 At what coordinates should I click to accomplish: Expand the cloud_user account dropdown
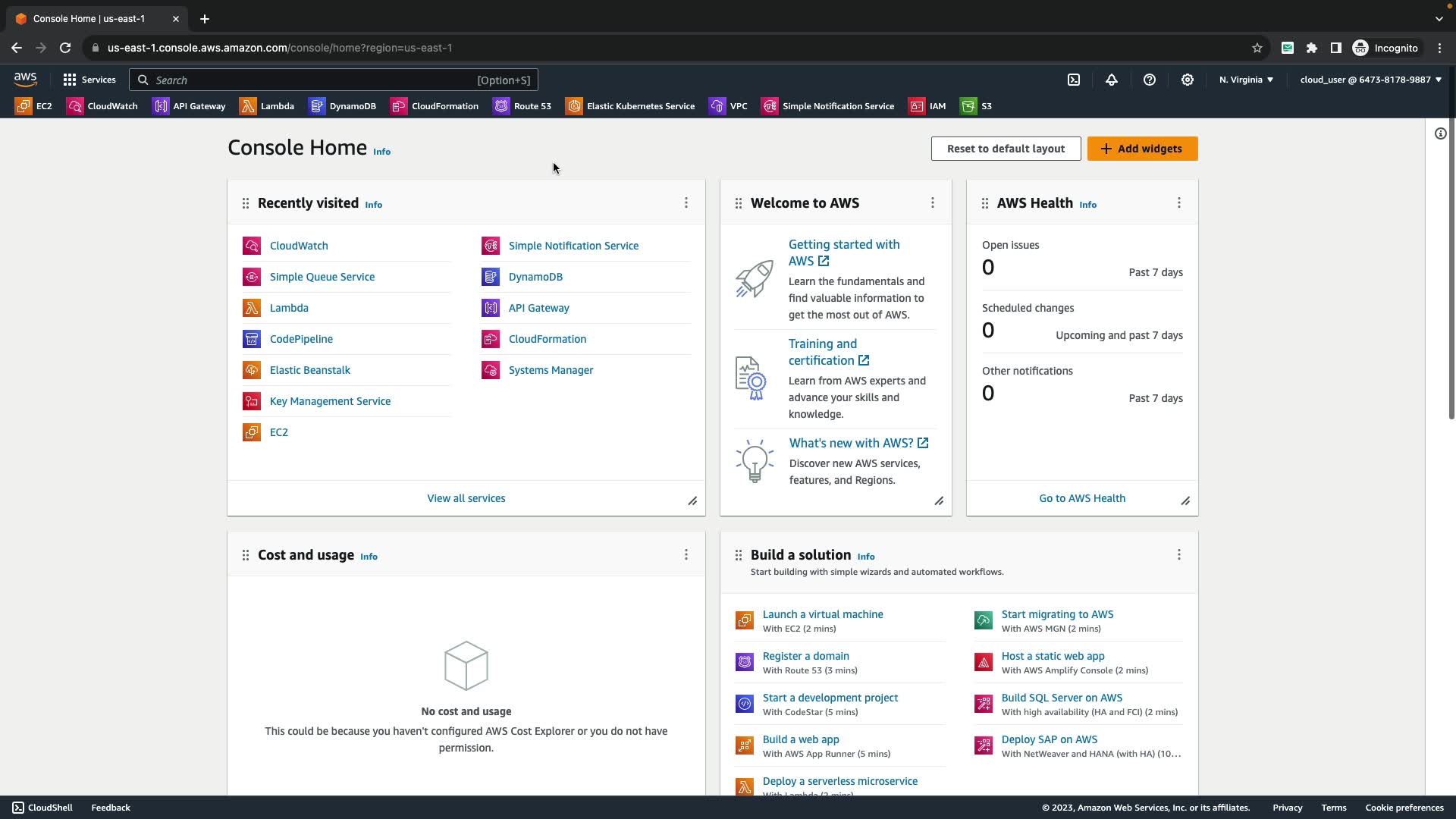1370,80
